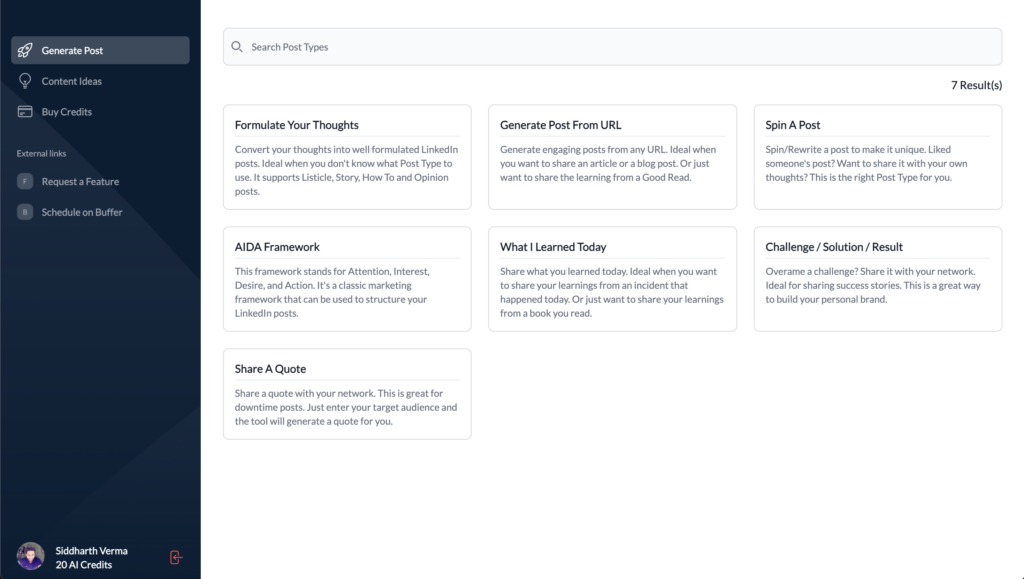The image size is (1024, 579).
Task: Open the Schedule on Buffer link
Action: click(x=82, y=212)
